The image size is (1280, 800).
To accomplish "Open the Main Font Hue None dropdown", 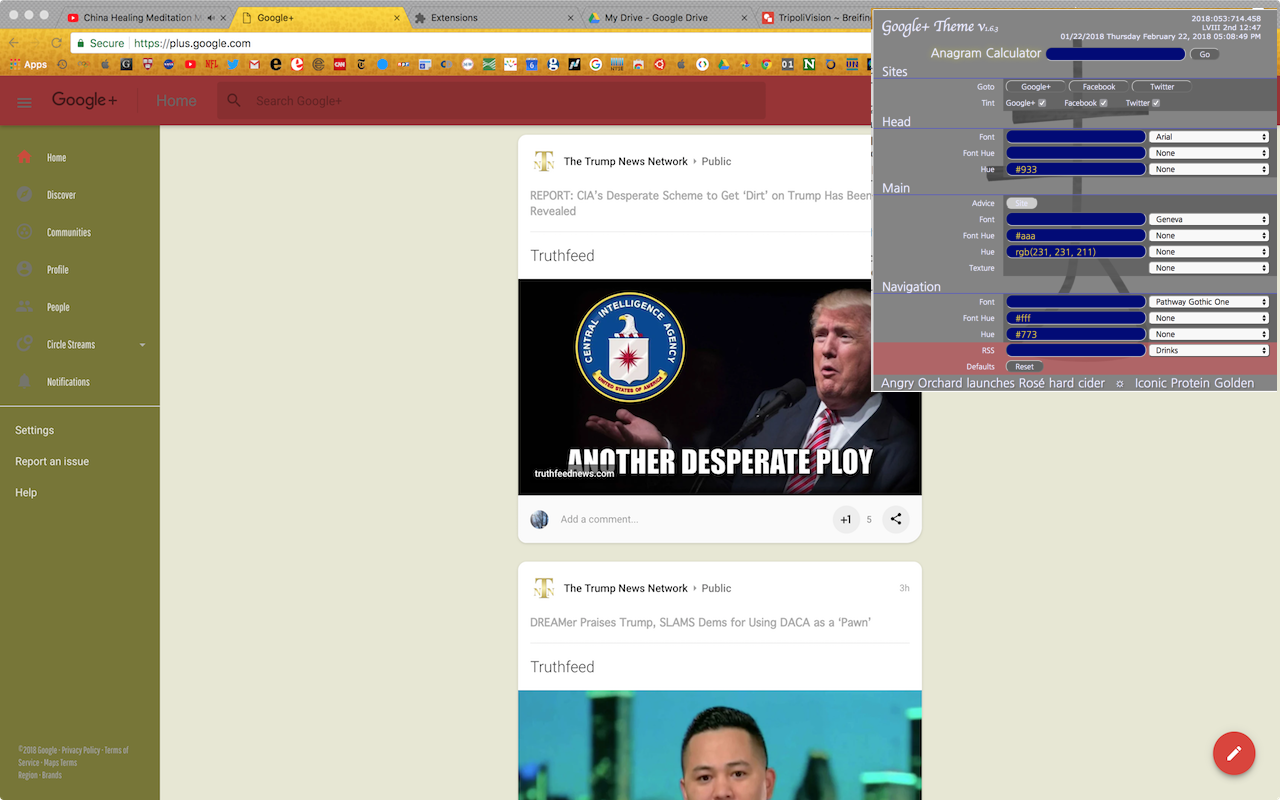I will pyautogui.click(x=1209, y=236).
